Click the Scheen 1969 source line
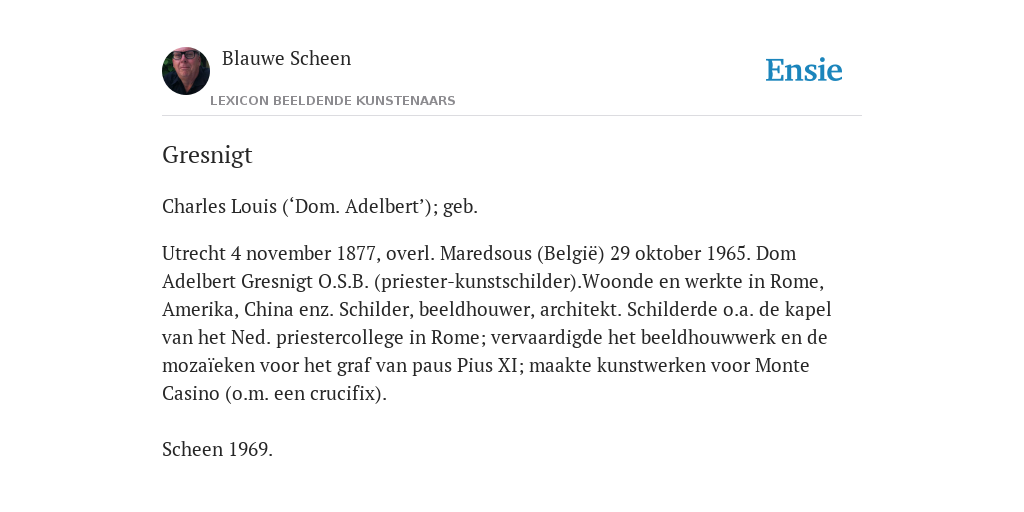The width and height of the screenshot is (1024, 512). tap(217, 449)
